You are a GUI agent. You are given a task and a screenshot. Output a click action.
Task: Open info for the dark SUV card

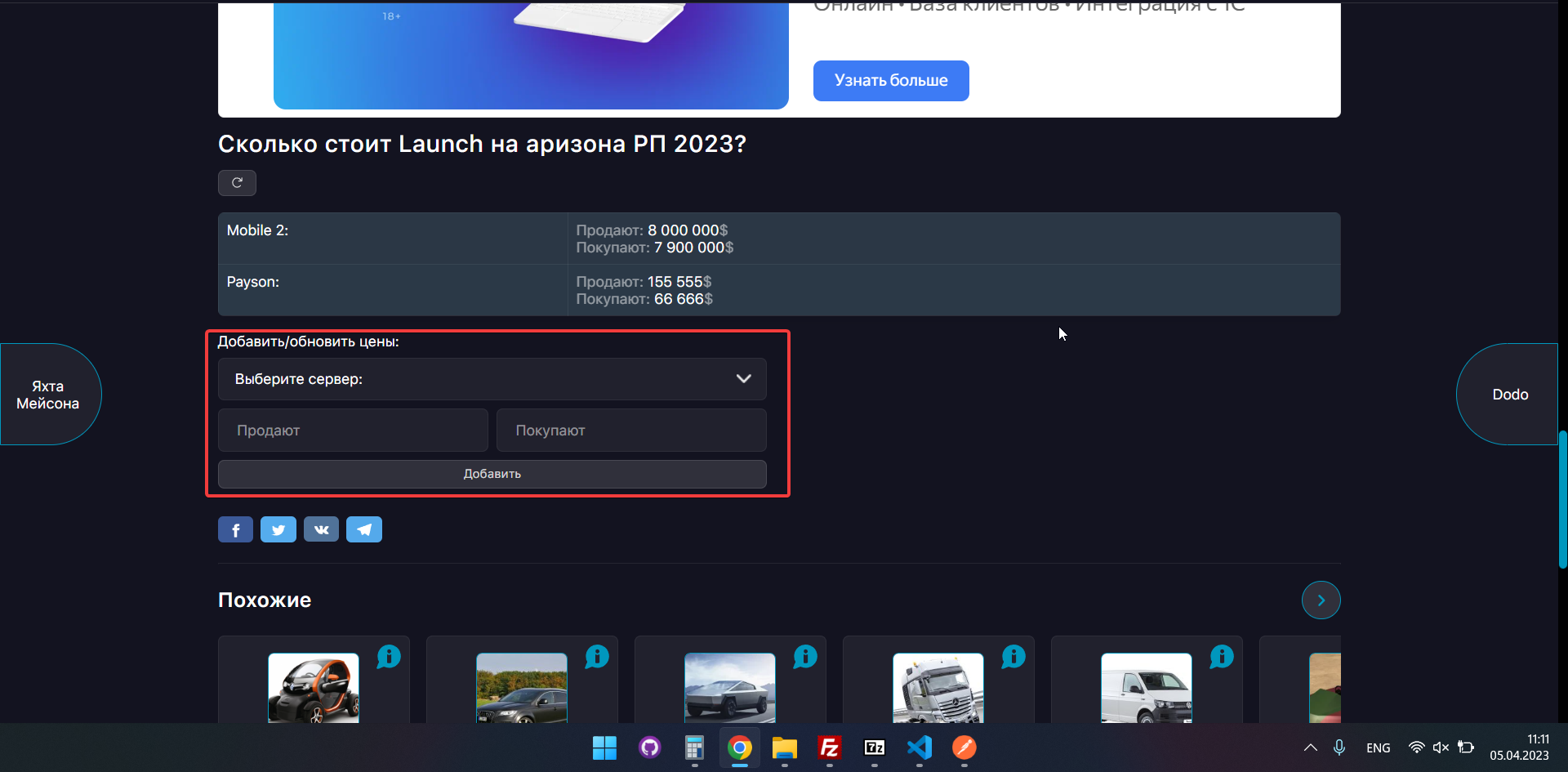[x=597, y=656]
